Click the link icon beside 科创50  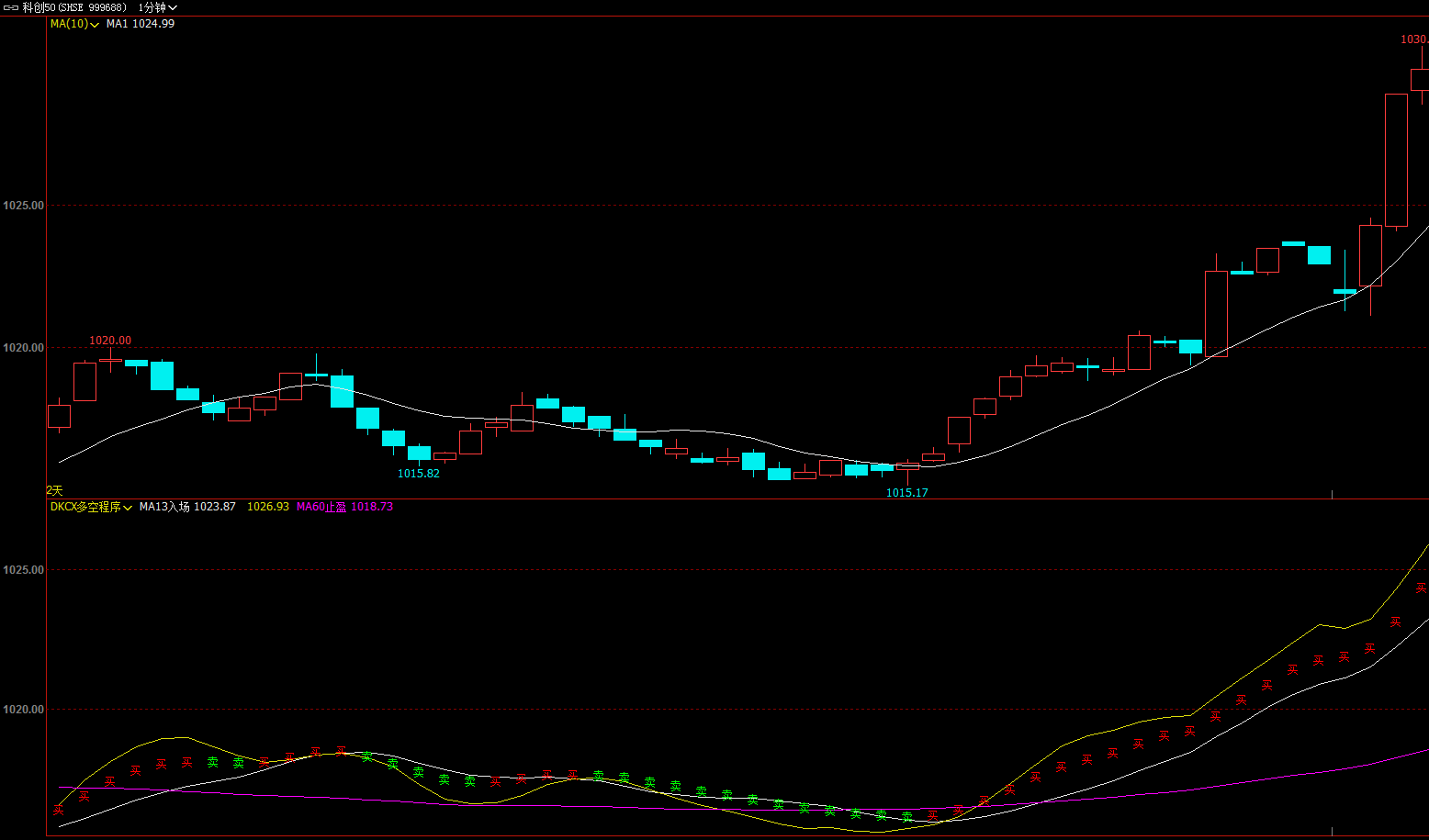pos(10,7)
